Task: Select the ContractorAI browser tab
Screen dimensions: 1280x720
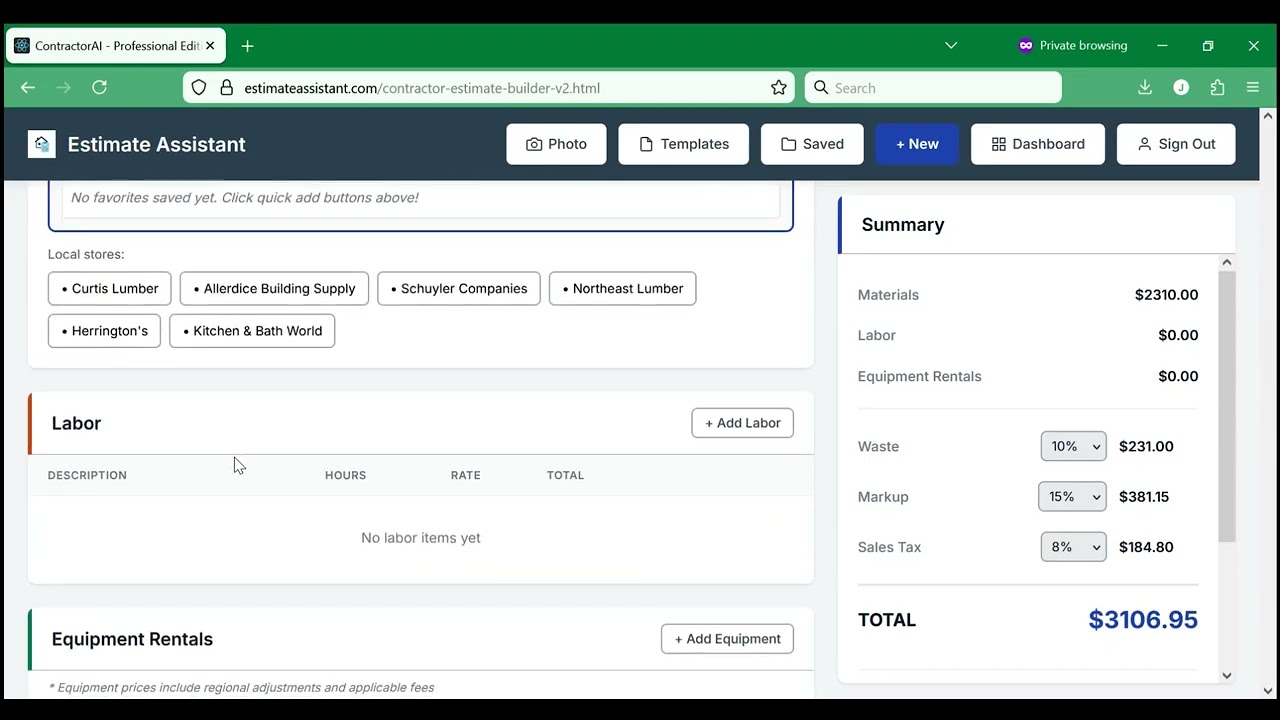Action: click(116, 46)
